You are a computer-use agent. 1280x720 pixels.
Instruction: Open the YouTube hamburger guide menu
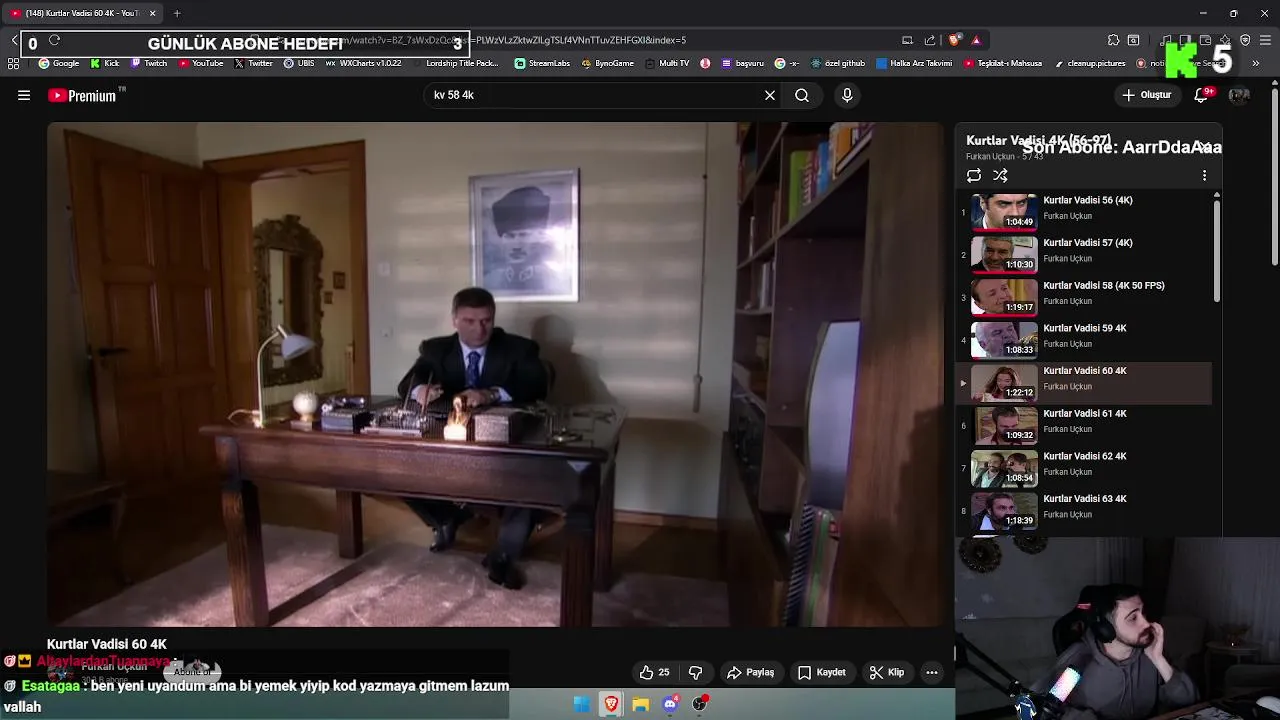[x=24, y=95]
